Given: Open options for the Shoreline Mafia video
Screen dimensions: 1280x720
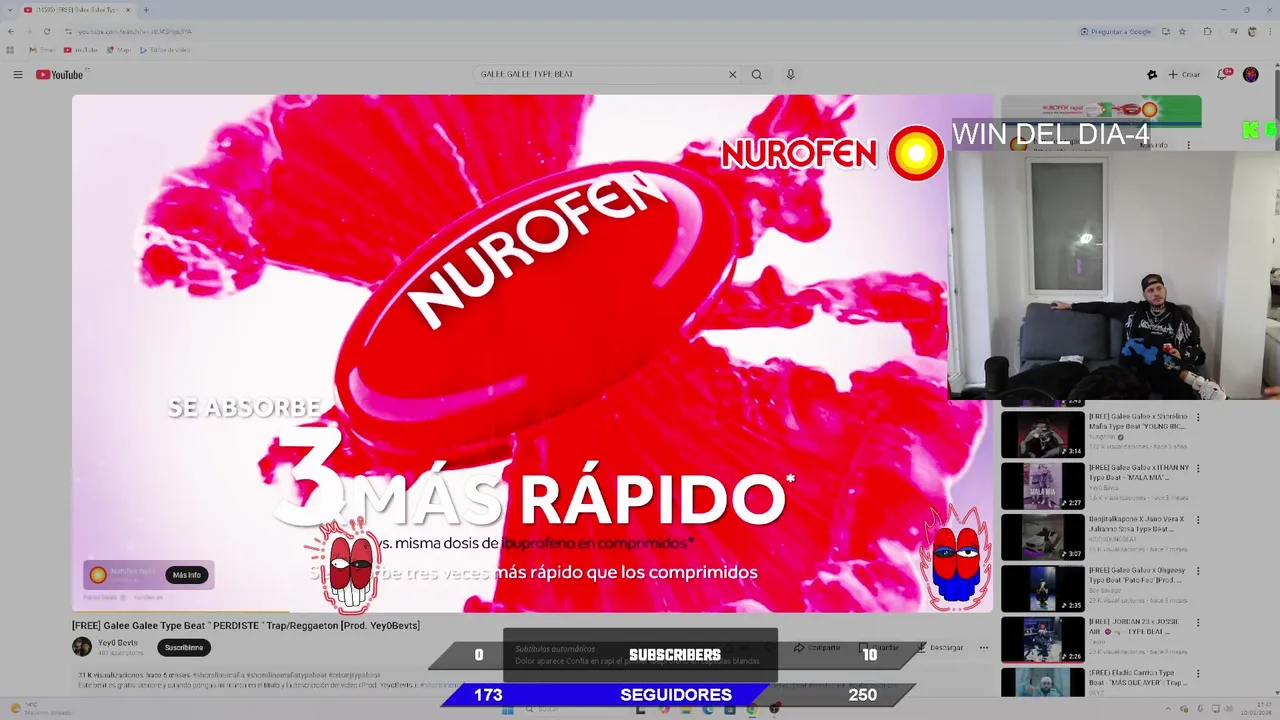Looking at the screenshot, I should pyautogui.click(x=1198, y=418).
